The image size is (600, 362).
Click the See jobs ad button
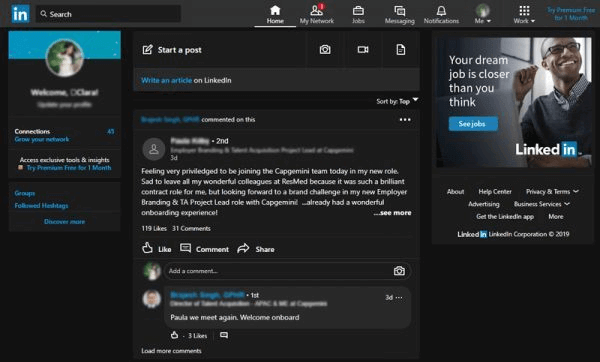click(x=473, y=124)
